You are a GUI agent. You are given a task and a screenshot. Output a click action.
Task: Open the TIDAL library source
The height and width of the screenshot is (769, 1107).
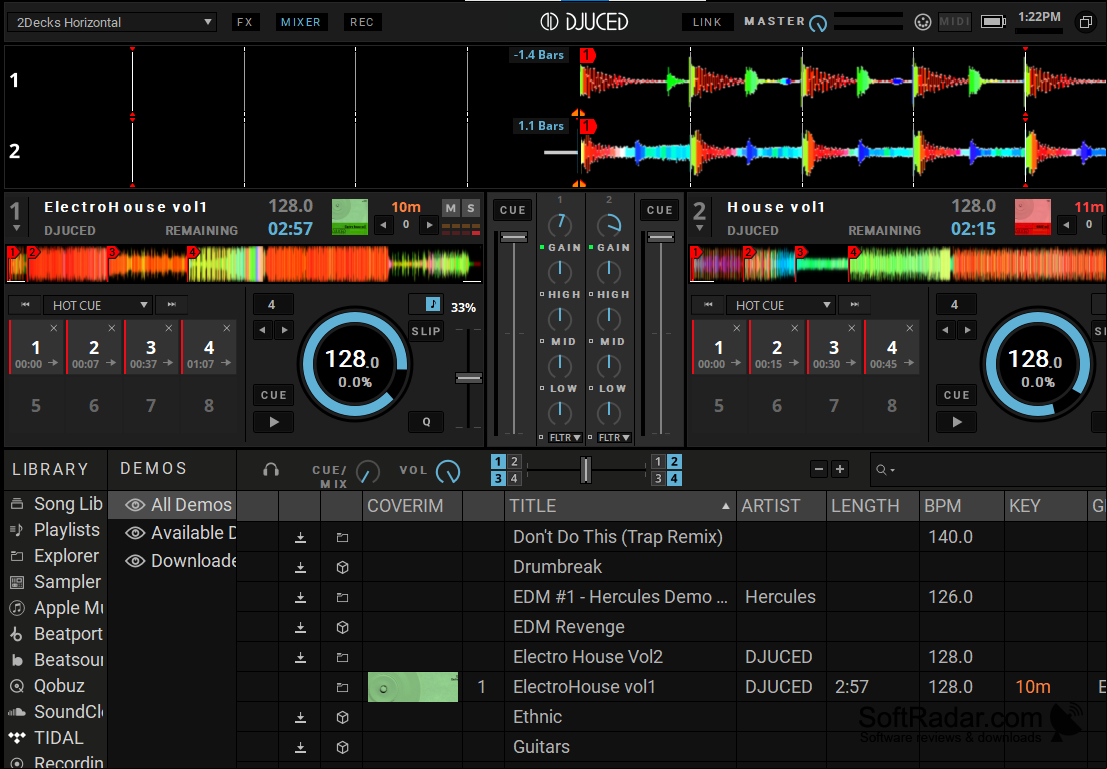47,738
